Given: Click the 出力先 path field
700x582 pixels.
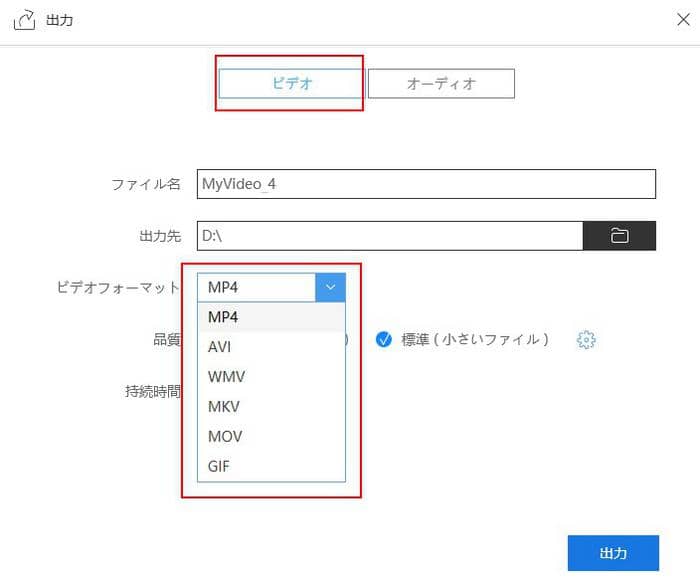Looking at the screenshot, I should click(x=390, y=235).
